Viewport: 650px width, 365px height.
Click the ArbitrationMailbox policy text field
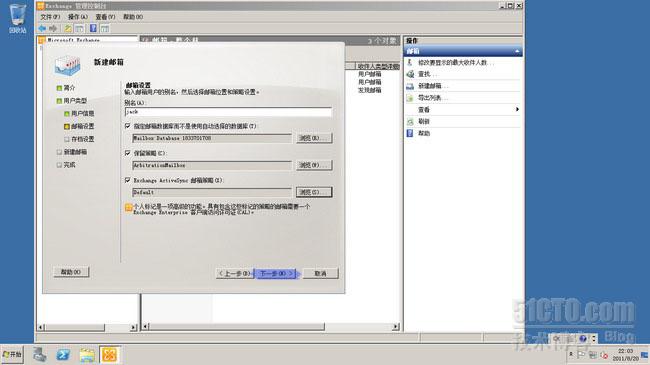point(212,165)
